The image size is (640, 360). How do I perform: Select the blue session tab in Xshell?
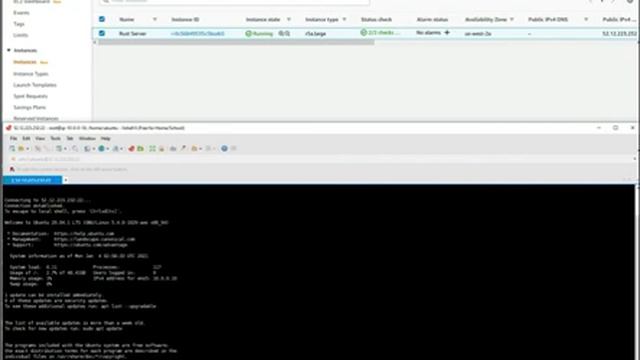[32, 180]
